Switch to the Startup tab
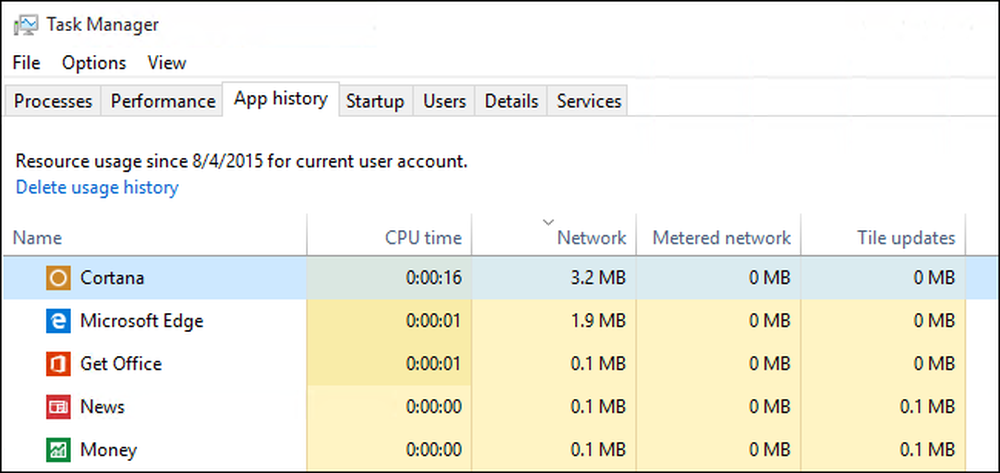The width and height of the screenshot is (1000, 473). pos(375,101)
